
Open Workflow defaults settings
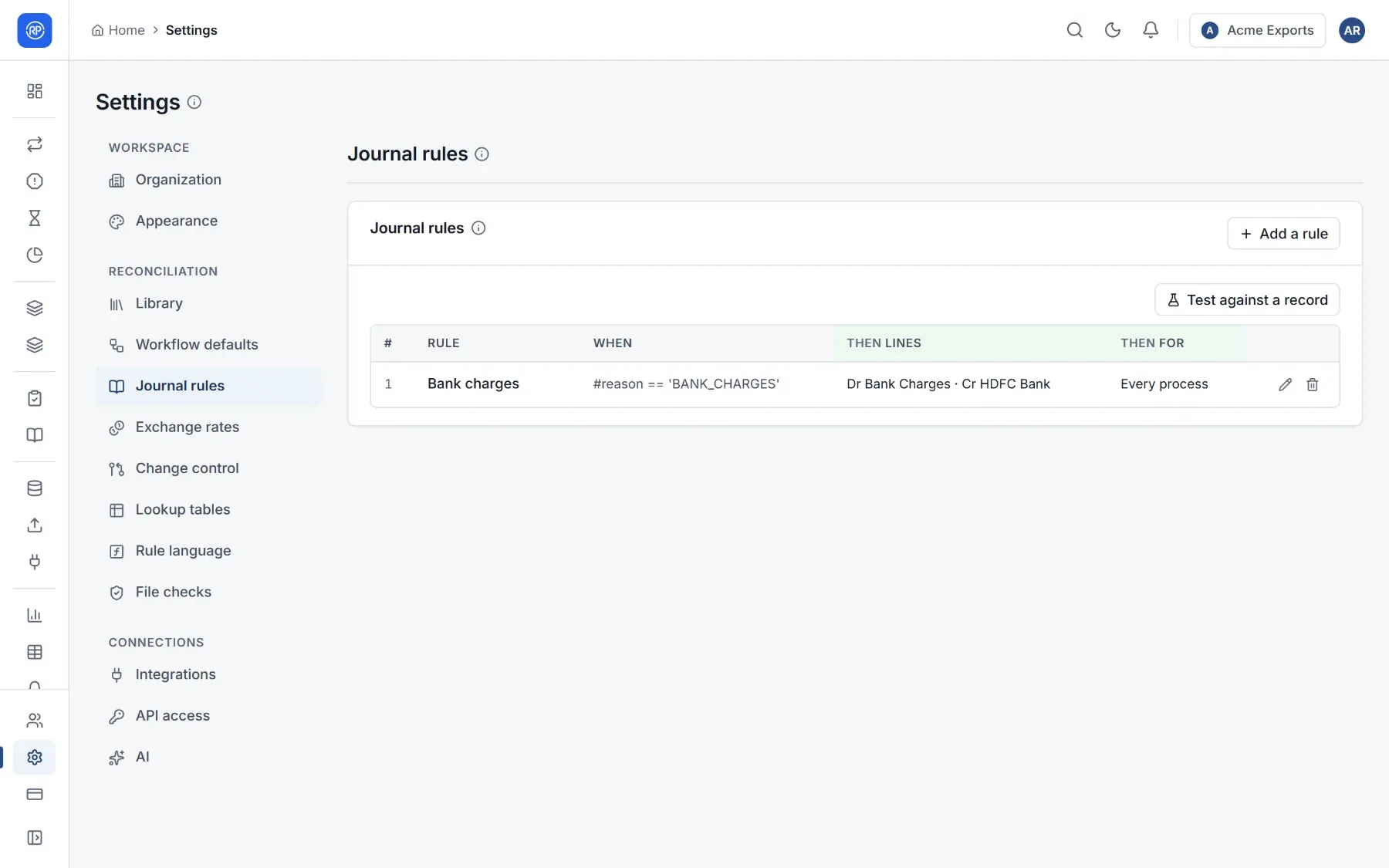(x=208, y=345)
